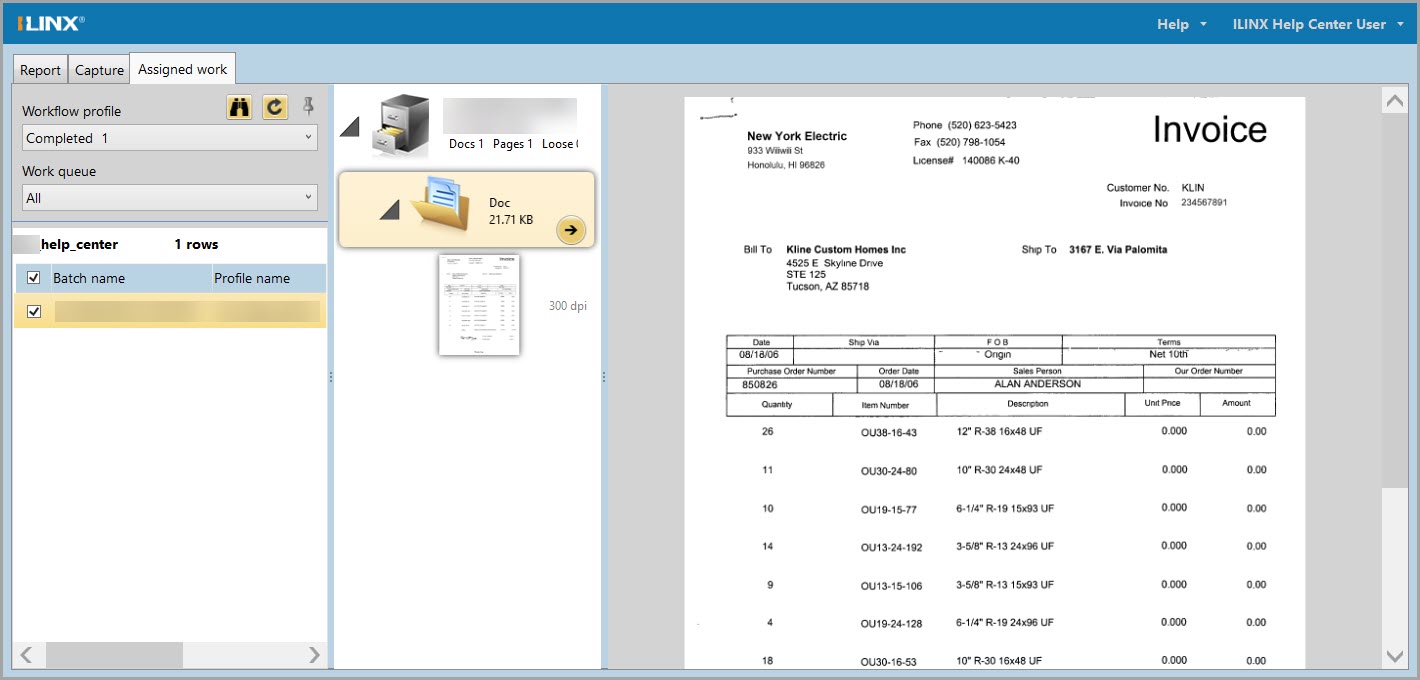Click the arrow button on Doc item
Screen dimensions: 1420x680
tap(570, 230)
